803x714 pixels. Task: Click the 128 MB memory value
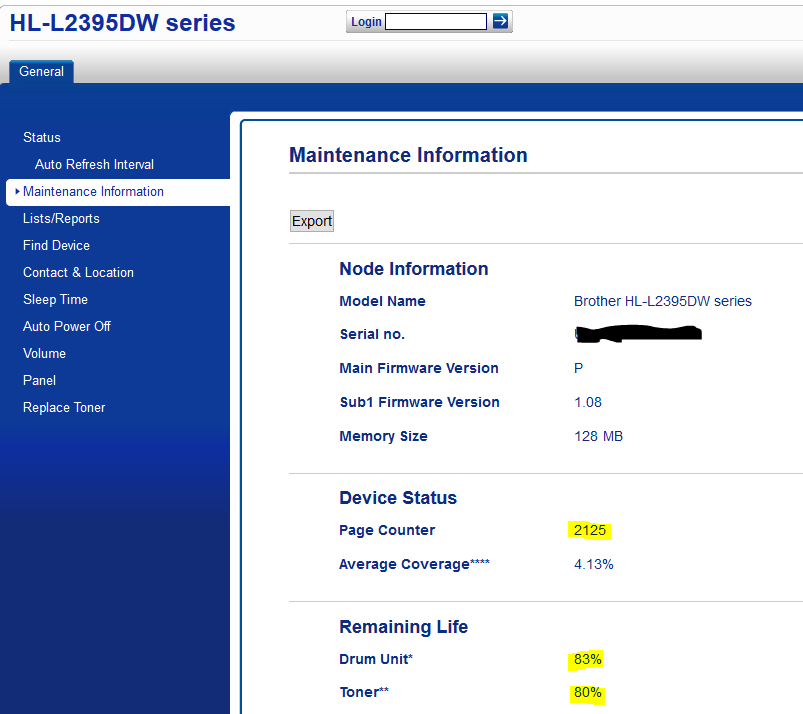[598, 436]
